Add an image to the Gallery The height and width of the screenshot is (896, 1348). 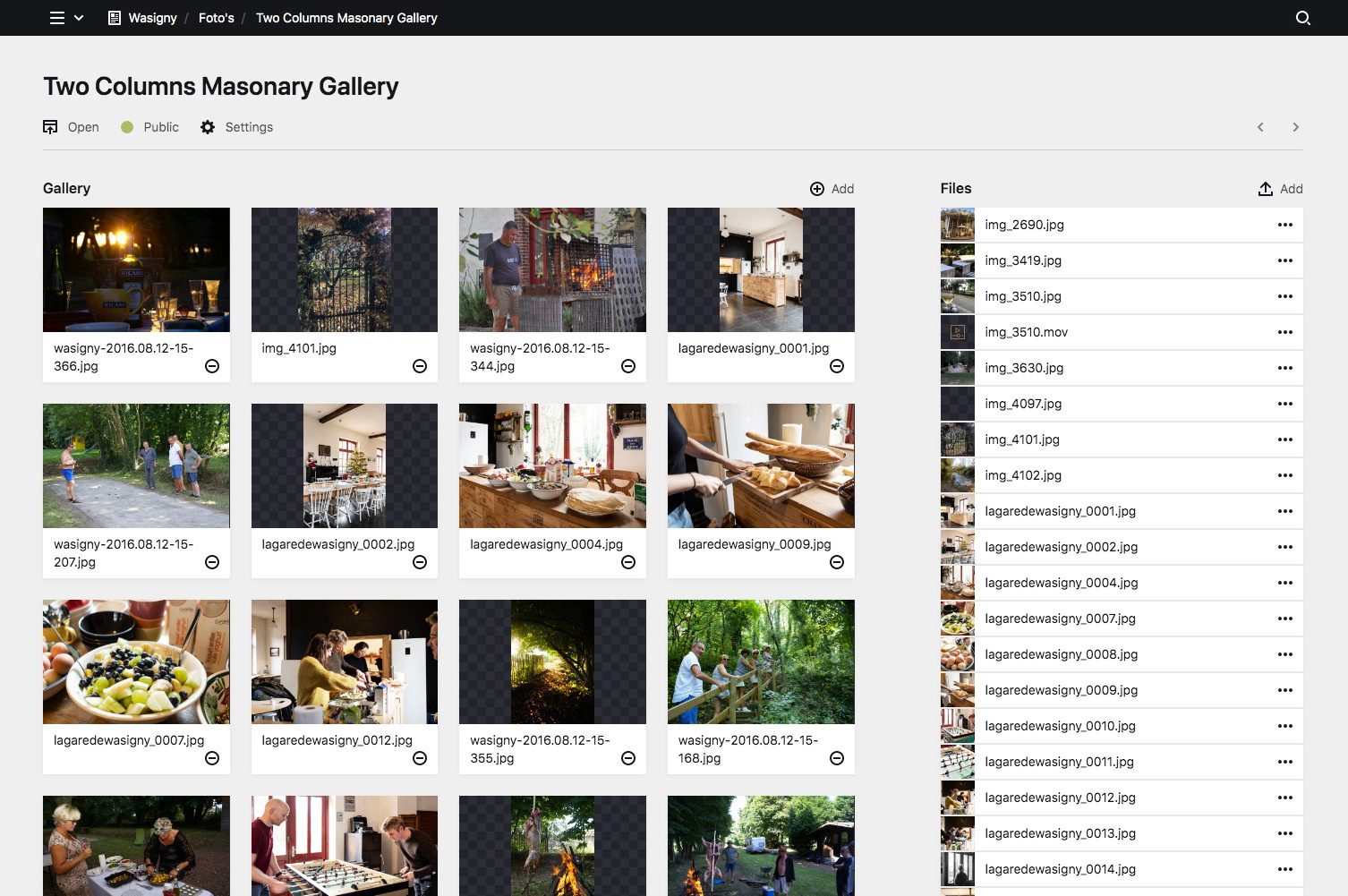832,189
